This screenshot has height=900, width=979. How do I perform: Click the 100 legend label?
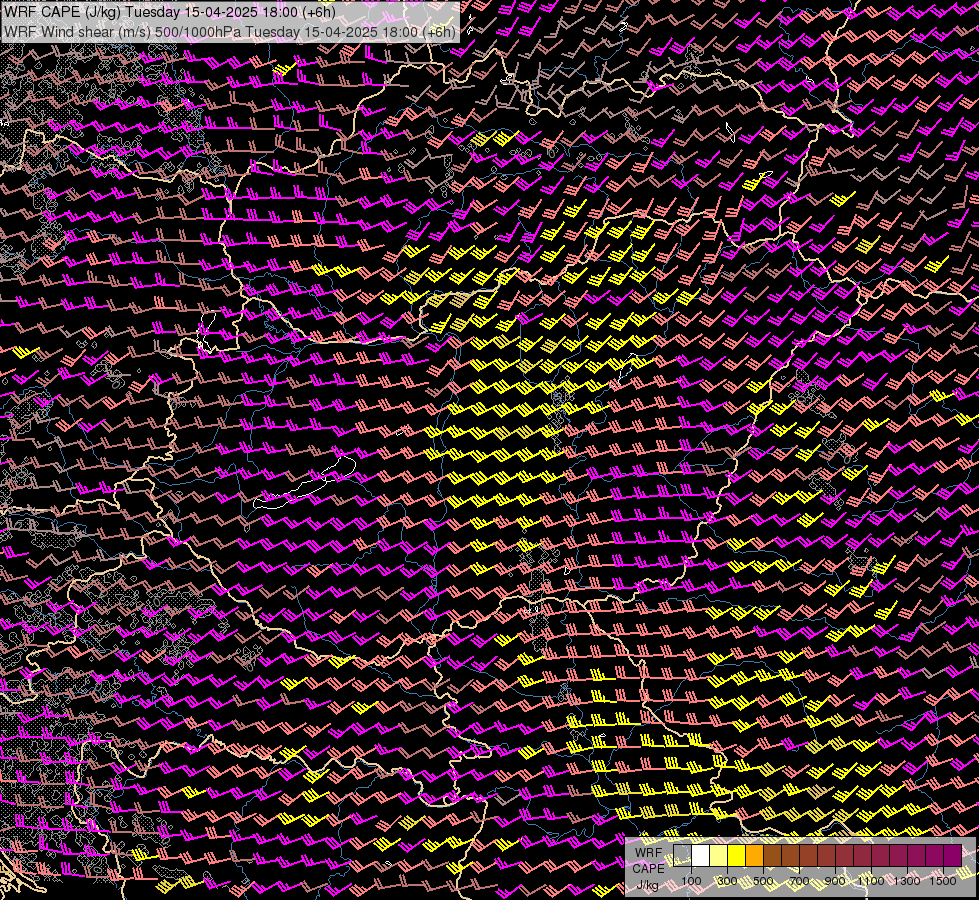pos(691,881)
